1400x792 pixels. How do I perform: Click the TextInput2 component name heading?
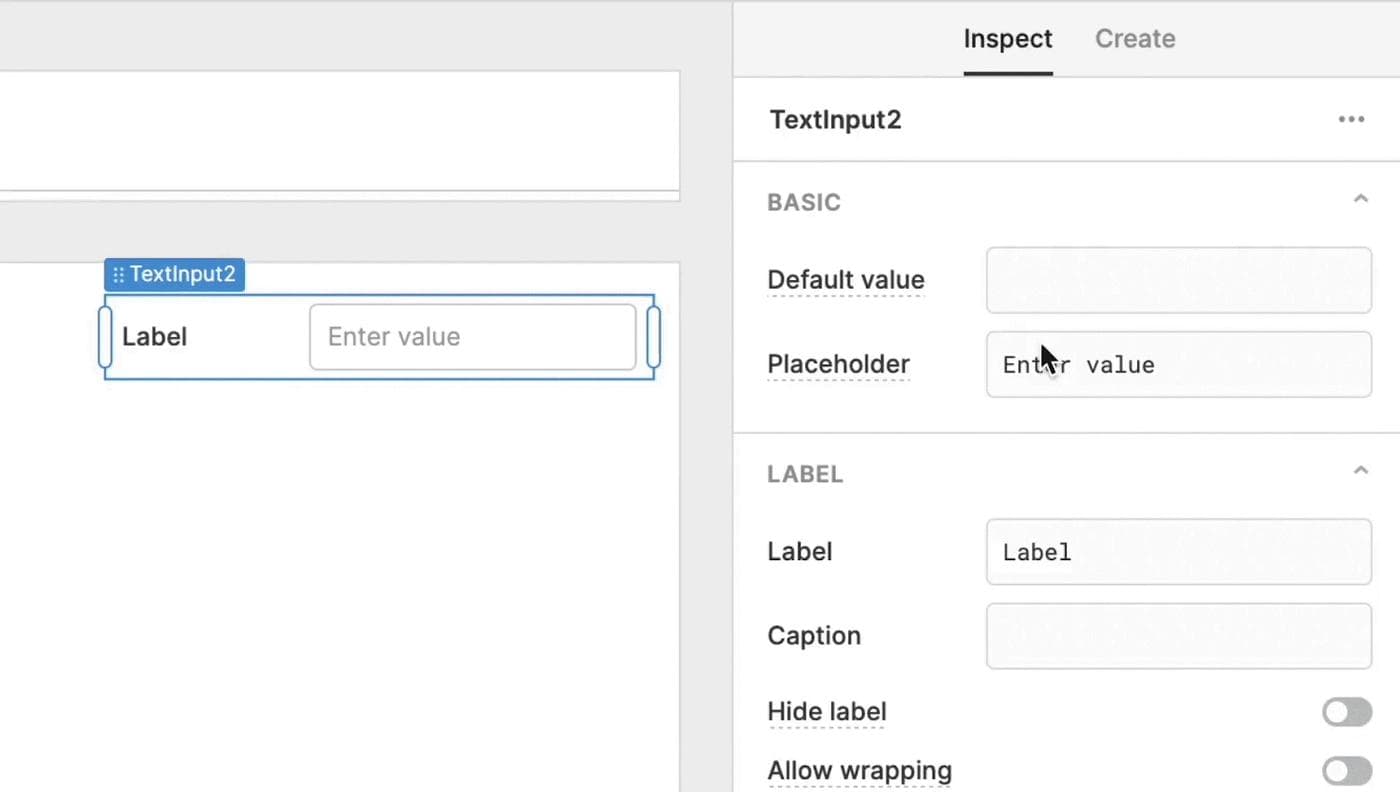pos(835,119)
